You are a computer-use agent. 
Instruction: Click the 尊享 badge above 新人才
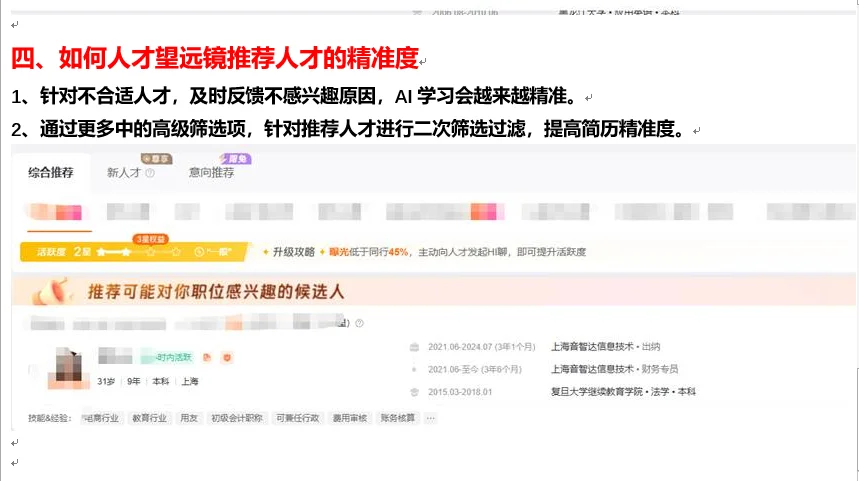(157, 159)
